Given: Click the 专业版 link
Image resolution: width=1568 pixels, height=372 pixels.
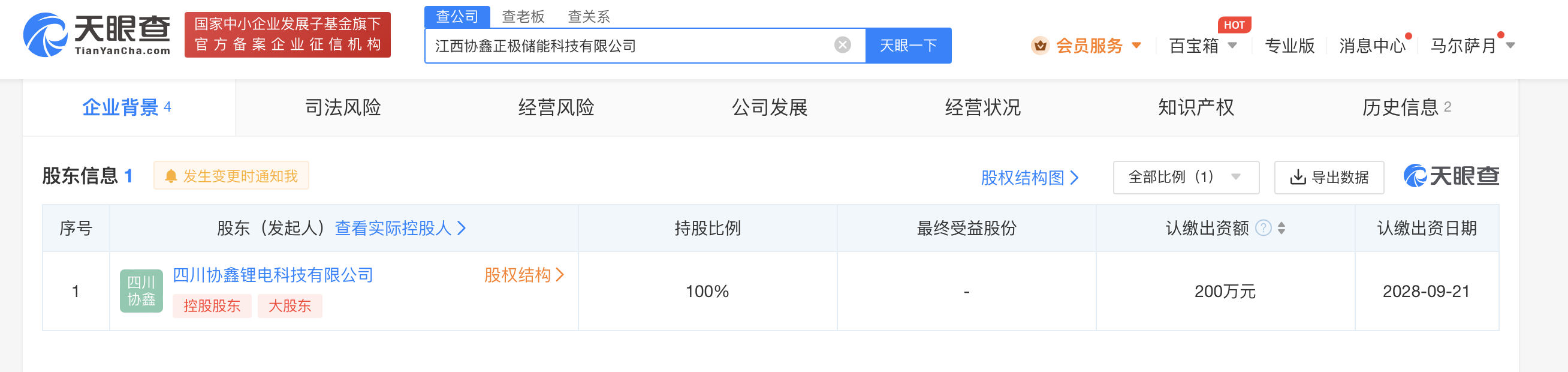Looking at the screenshot, I should [x=1289, y=46].
